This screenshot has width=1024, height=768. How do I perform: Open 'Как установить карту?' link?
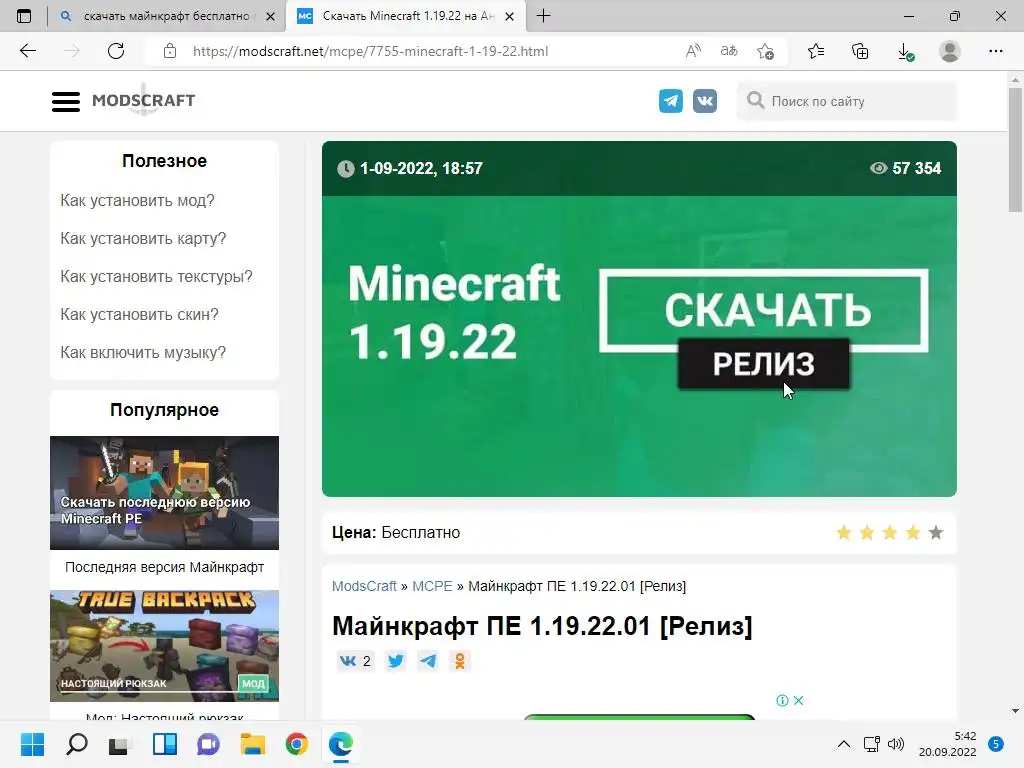click(x=143, y=238)
